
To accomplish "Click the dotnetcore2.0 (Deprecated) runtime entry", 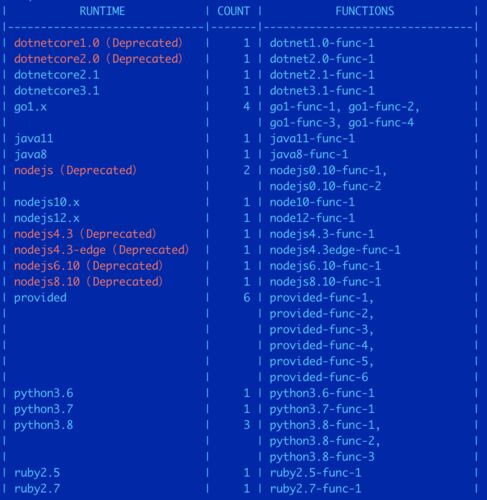I will pyautogui.click(x=98, y=59).
